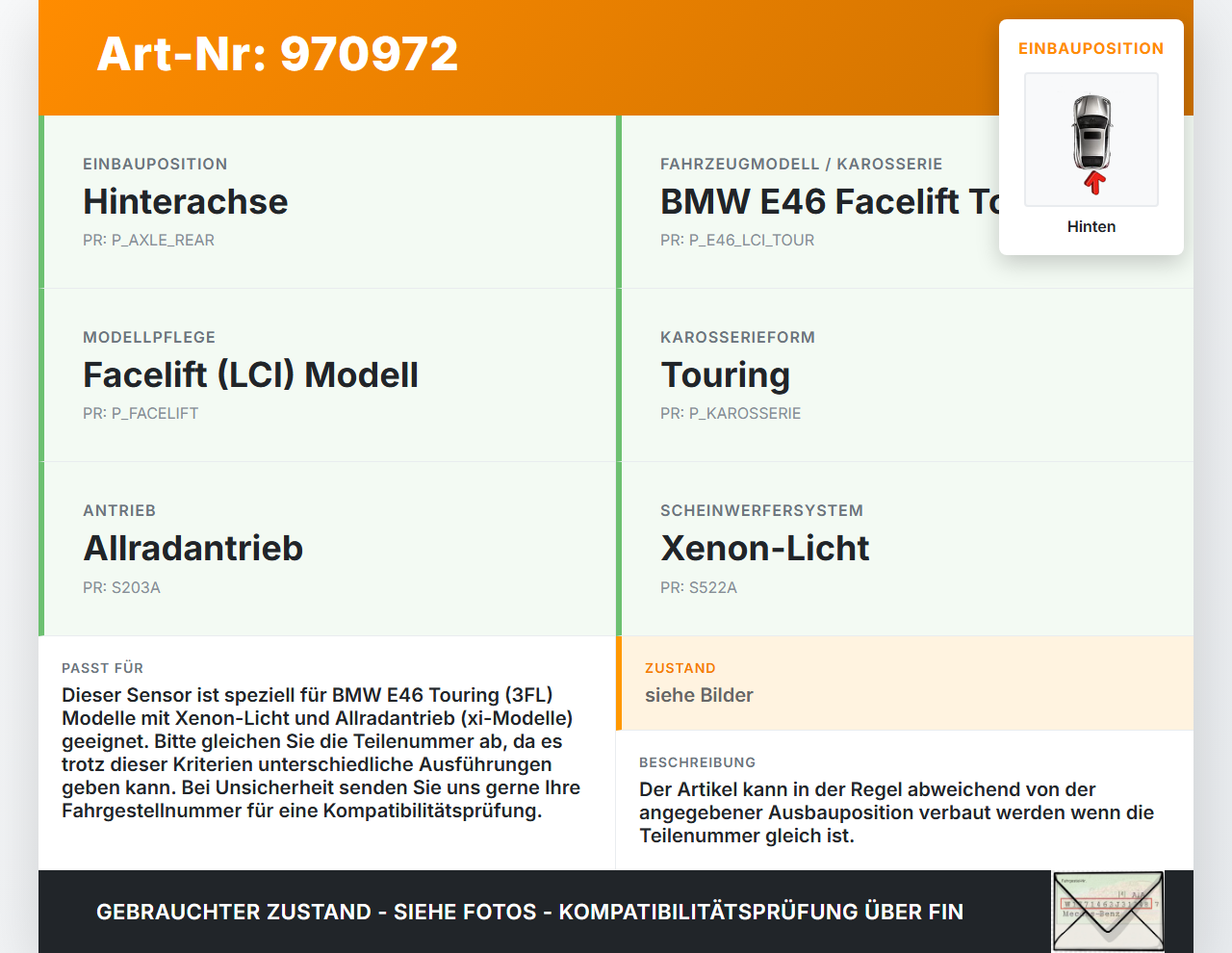
Task: Select the Facelift (LCI) Modell entry
Action: pyautogui.click(x=250, y=374)
